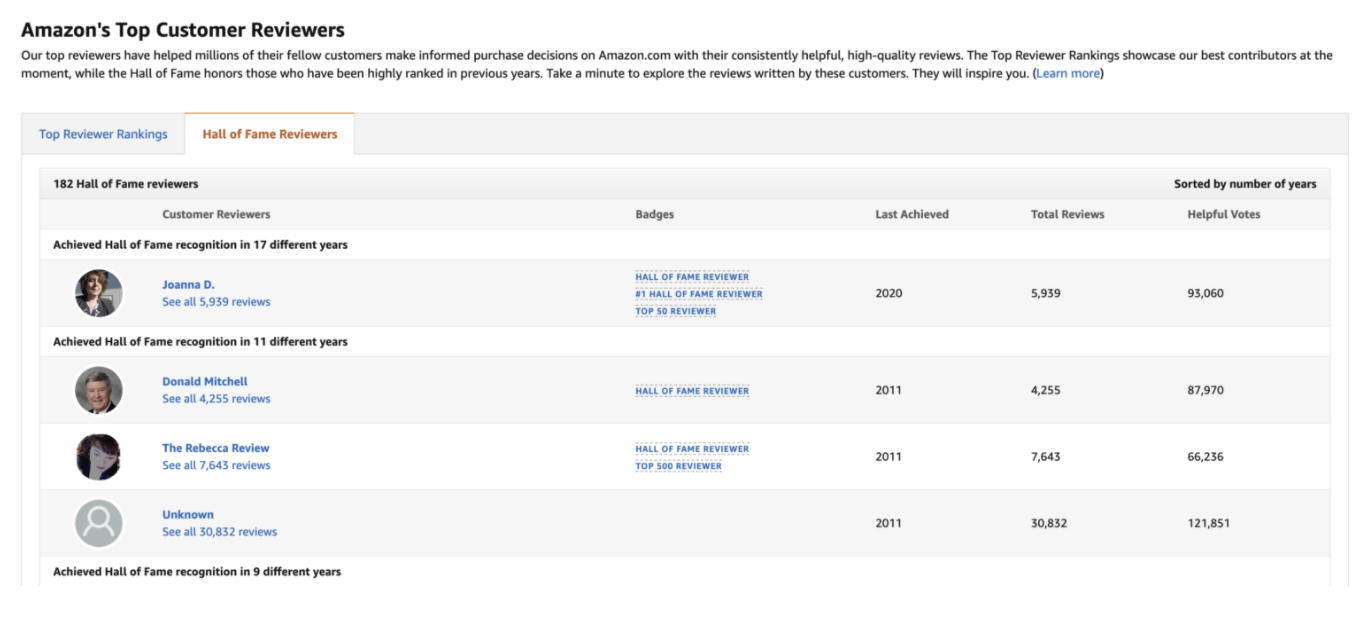Image resolution: width=1366 pixels, height=620 pixels.
Task: Open The Rebecca Review name link
Action: 216,448
